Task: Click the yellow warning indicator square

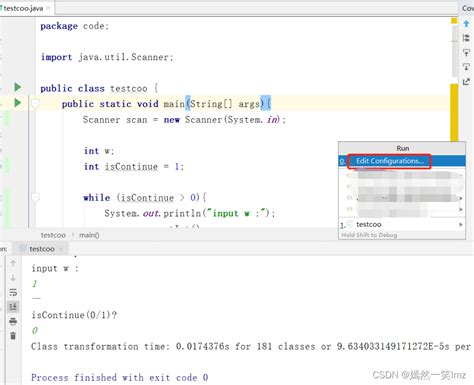Action: [454, 21]
